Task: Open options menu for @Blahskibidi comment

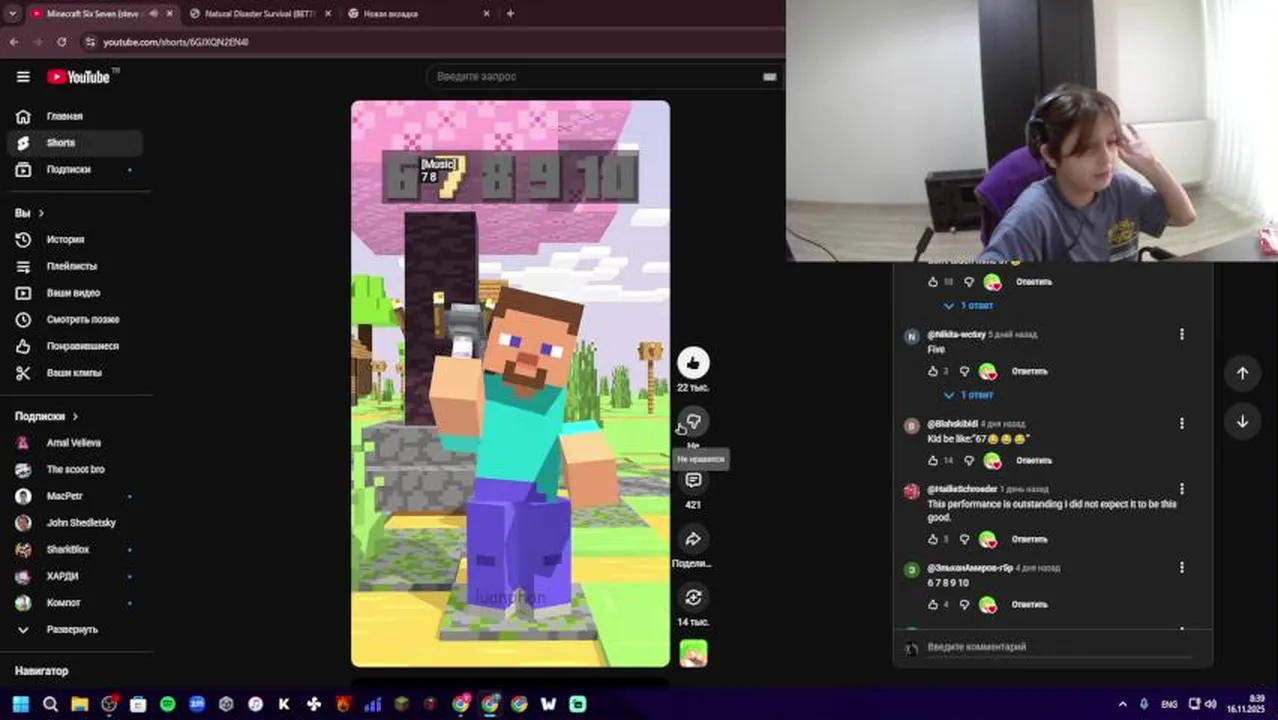Action: pyautogui.click(x=1181, y=424)
